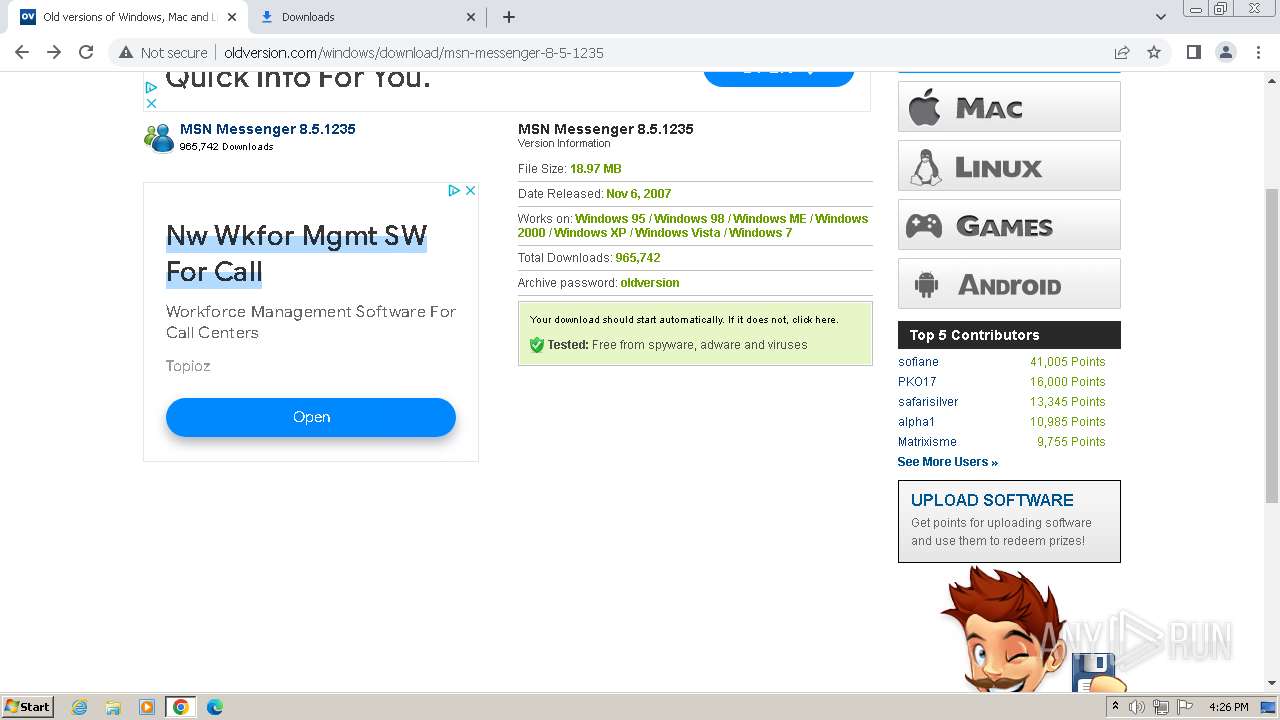Click the Windows 95 compatibility link
Screen dimensions: 1280x720
610,219
